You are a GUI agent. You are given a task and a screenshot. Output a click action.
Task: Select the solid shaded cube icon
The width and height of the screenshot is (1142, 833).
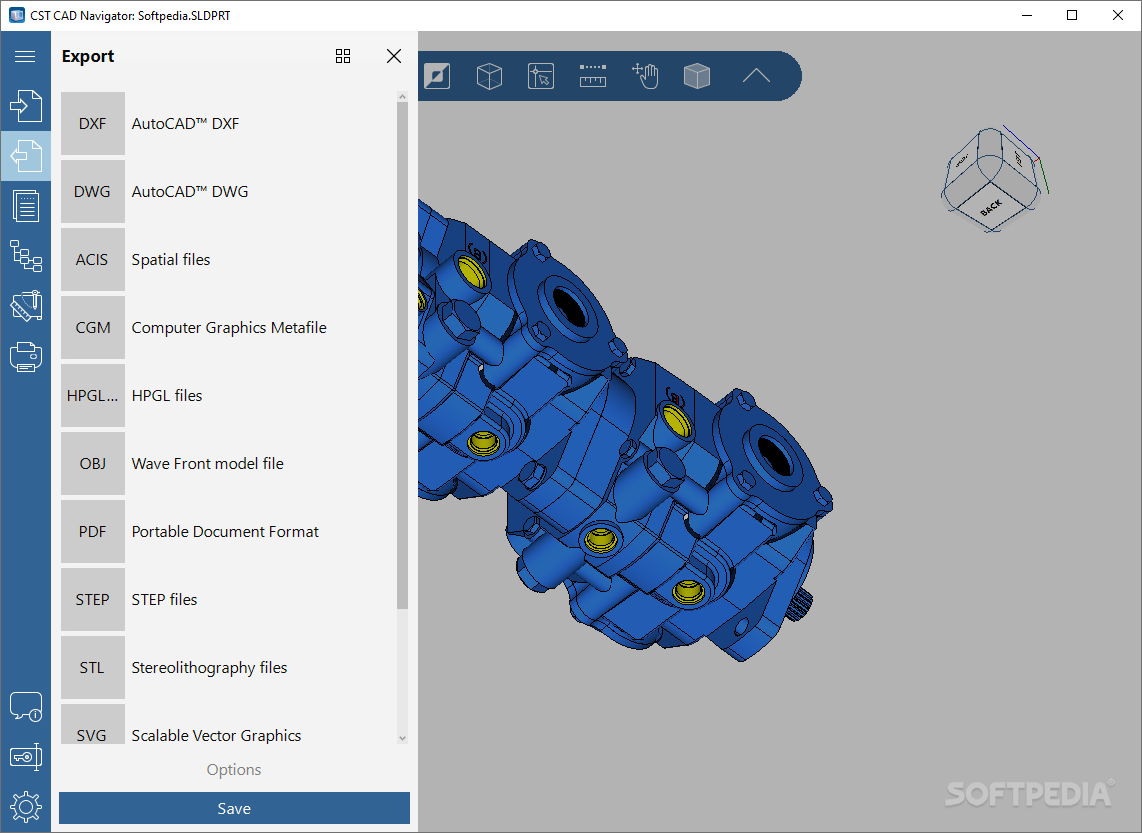tap(697, 76)
